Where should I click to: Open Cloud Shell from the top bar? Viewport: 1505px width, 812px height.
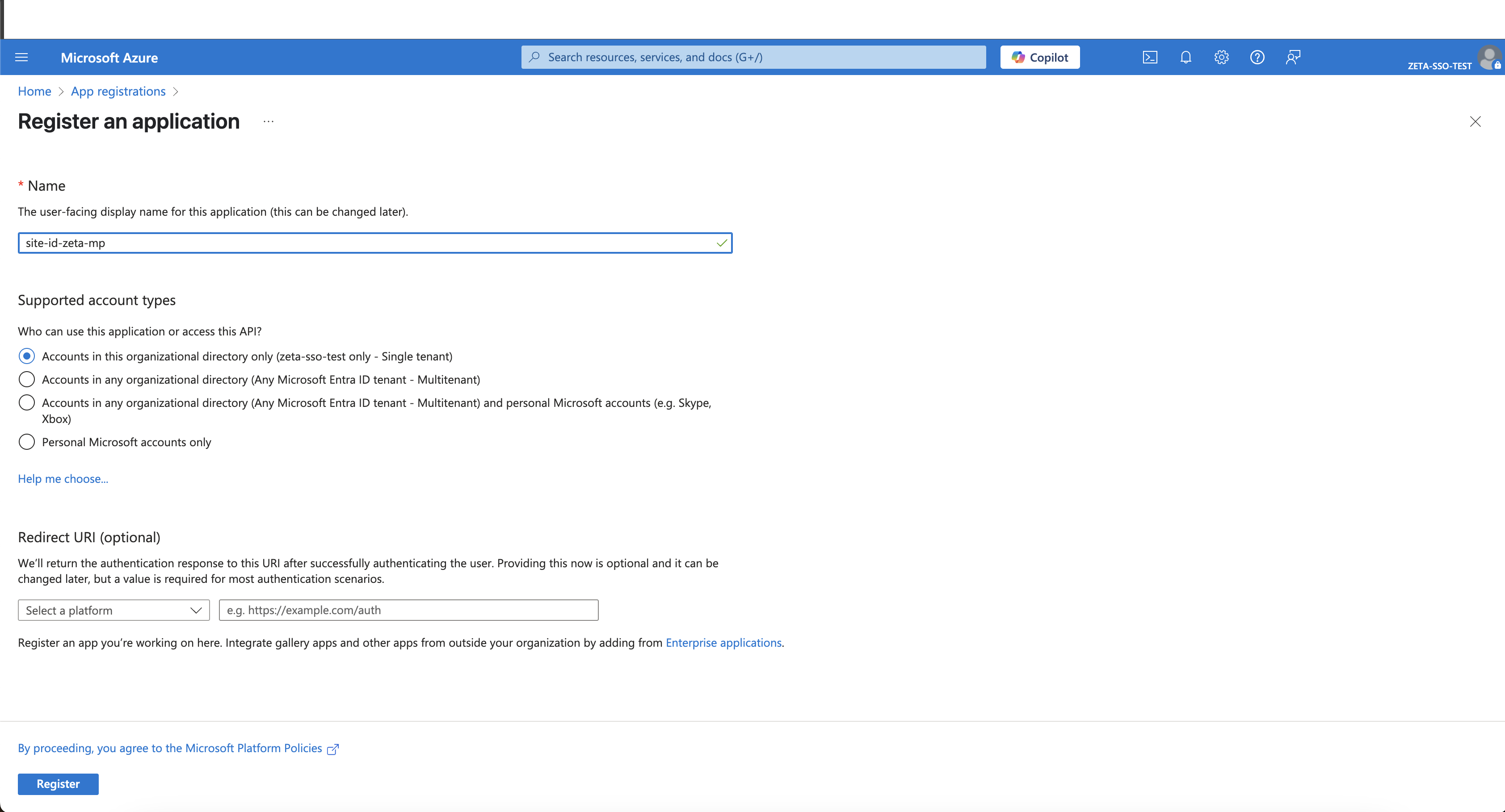click(x=1149, y=57)
